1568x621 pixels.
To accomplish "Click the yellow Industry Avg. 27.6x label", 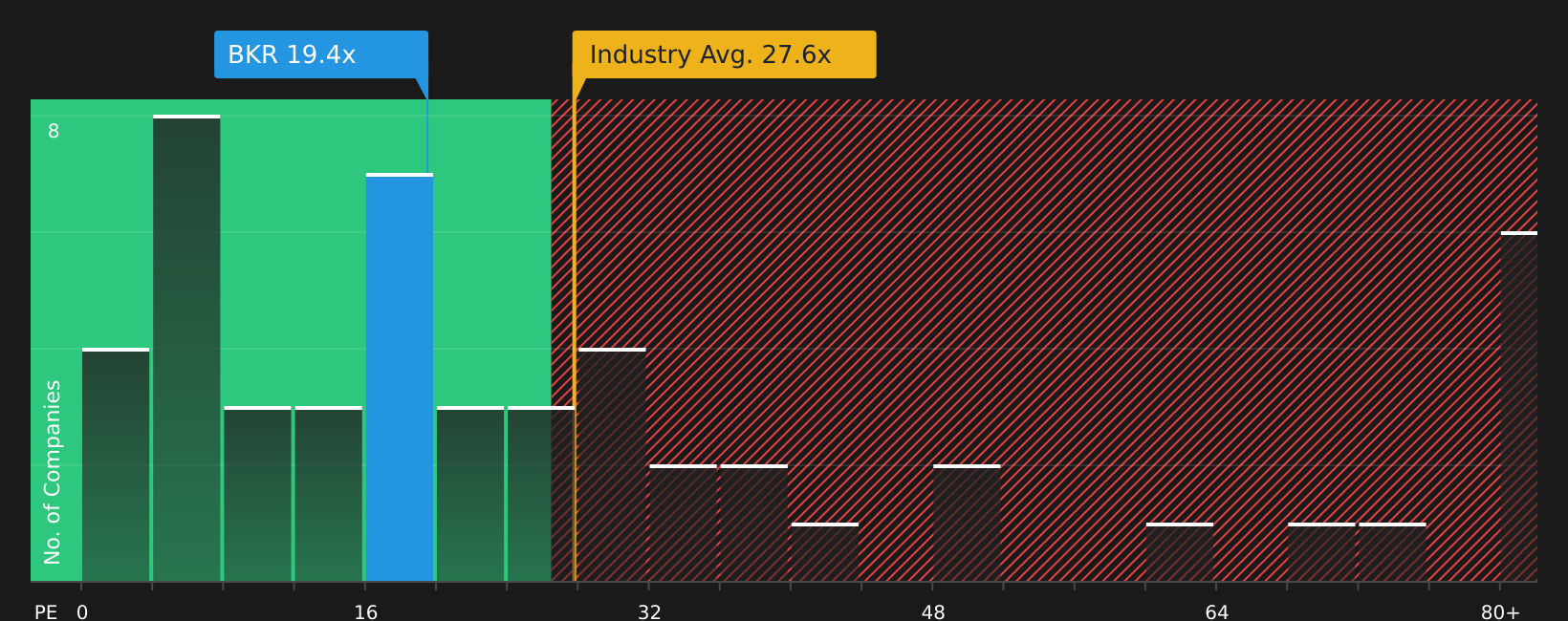I will pyautogui.click(x=724, y=54).
